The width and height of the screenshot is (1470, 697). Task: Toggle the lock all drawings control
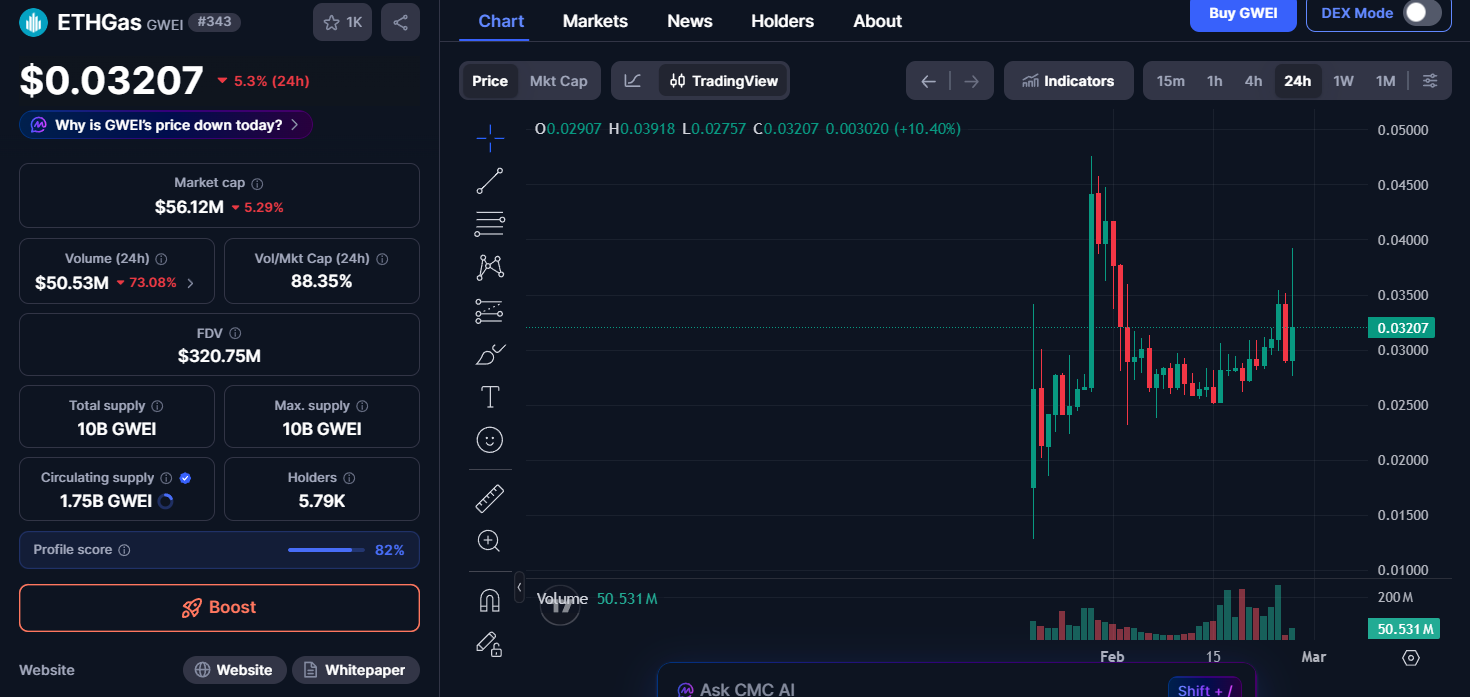(490, 645)
